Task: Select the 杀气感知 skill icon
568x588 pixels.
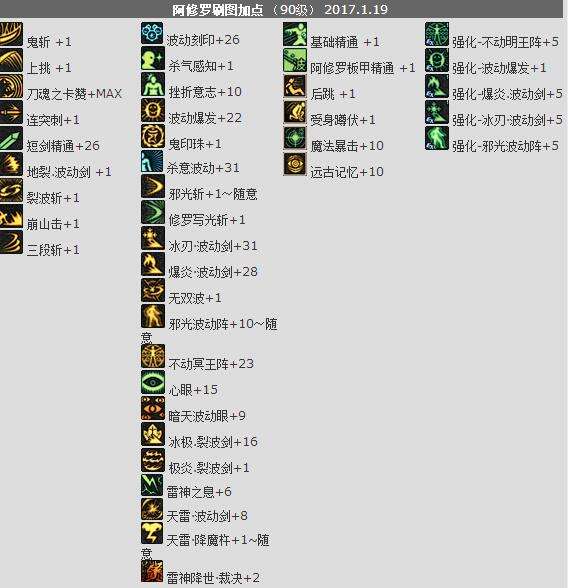Action: coord(153,60)
